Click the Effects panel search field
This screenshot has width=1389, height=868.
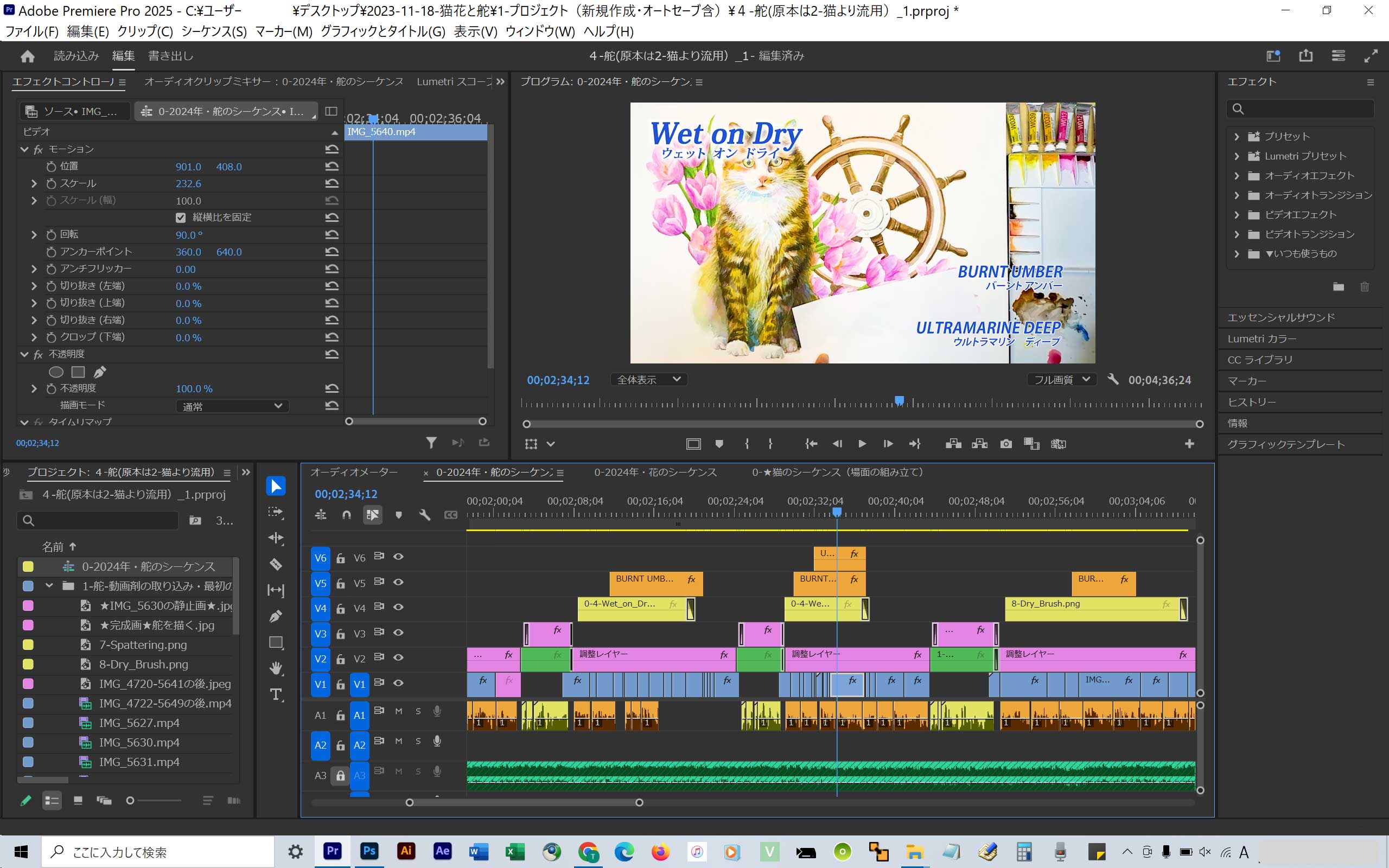click(x=1301, y=109)
